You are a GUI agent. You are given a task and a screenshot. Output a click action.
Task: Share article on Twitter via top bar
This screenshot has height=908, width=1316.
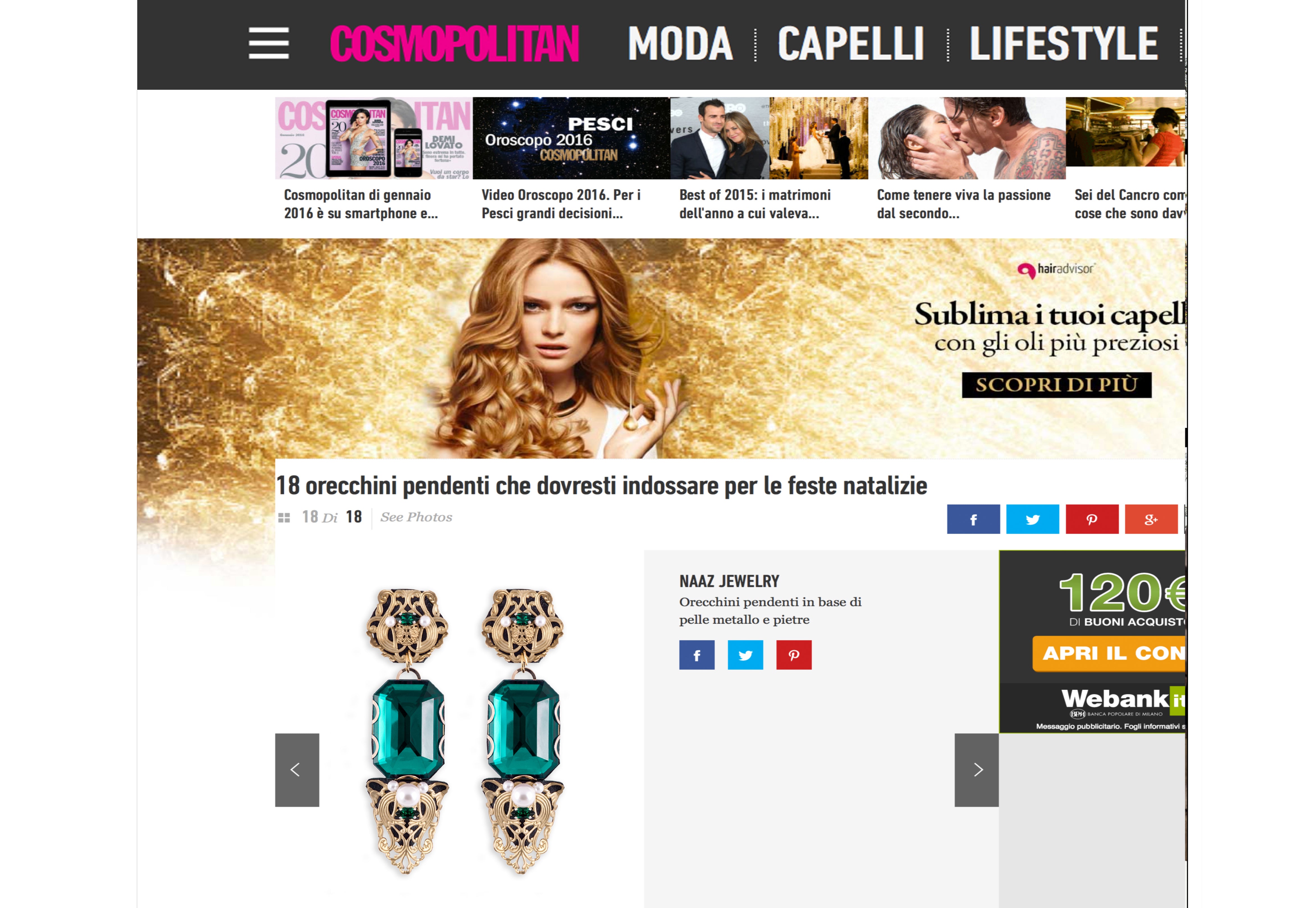(1032, 519)
